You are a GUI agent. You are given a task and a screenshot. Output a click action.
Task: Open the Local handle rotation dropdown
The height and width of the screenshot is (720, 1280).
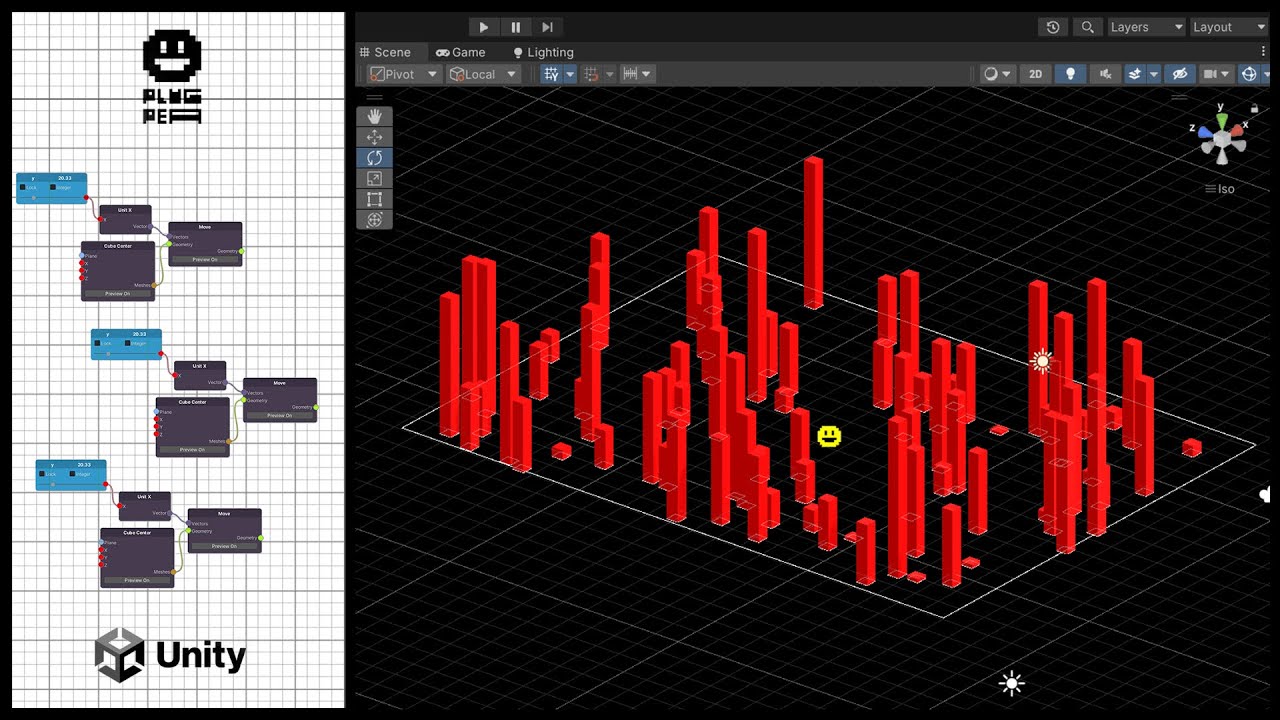482,74
